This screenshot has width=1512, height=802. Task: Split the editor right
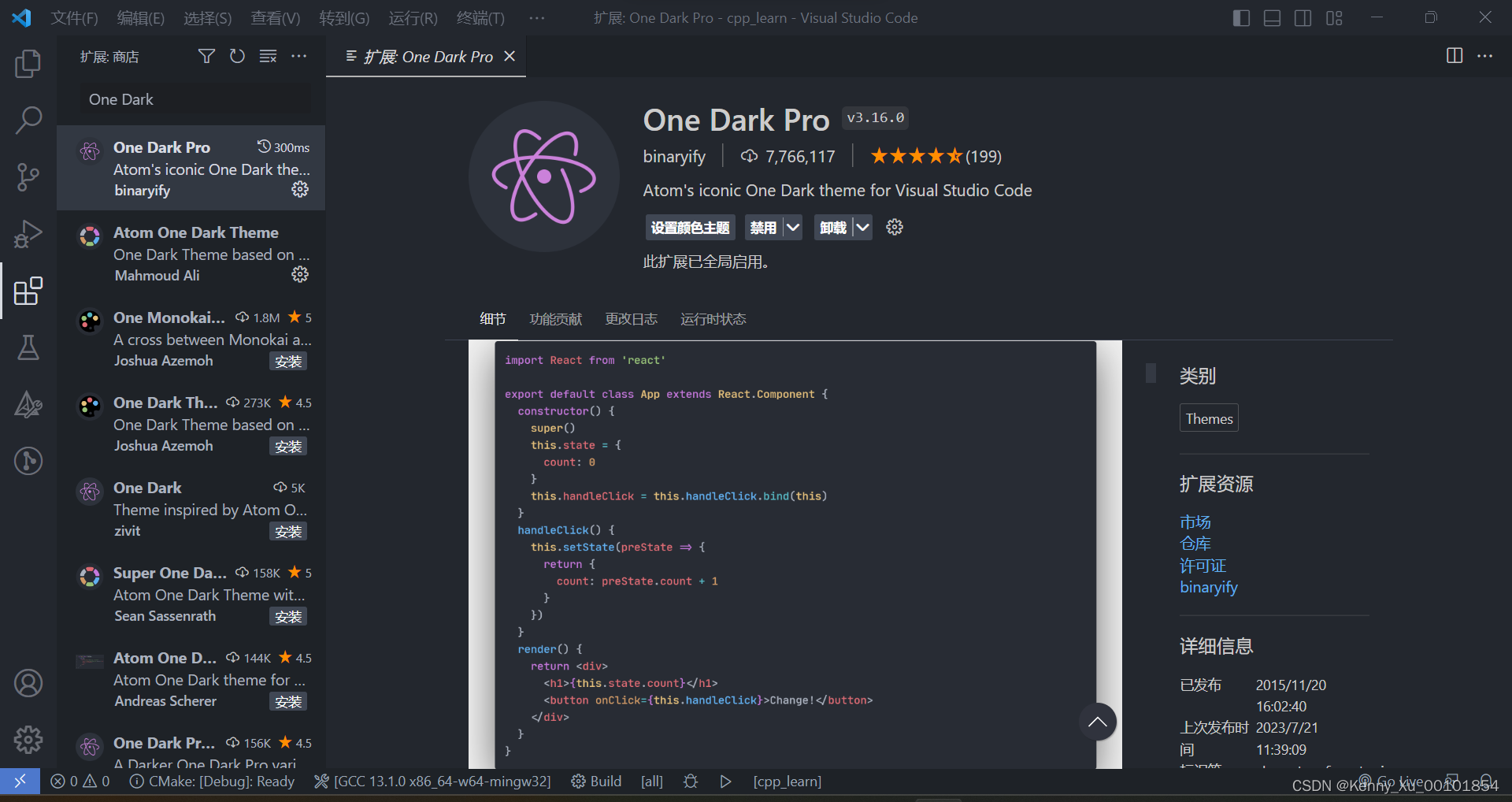(x=1455, y=56)
